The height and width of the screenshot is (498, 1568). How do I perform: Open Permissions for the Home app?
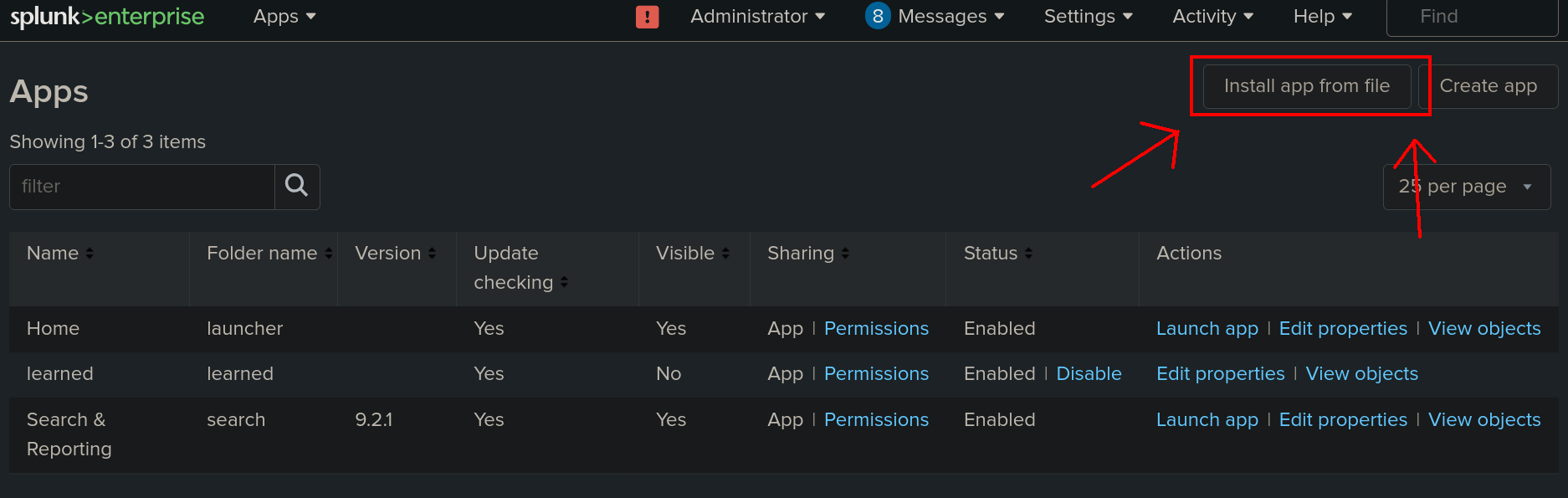(x=876, y=329)
